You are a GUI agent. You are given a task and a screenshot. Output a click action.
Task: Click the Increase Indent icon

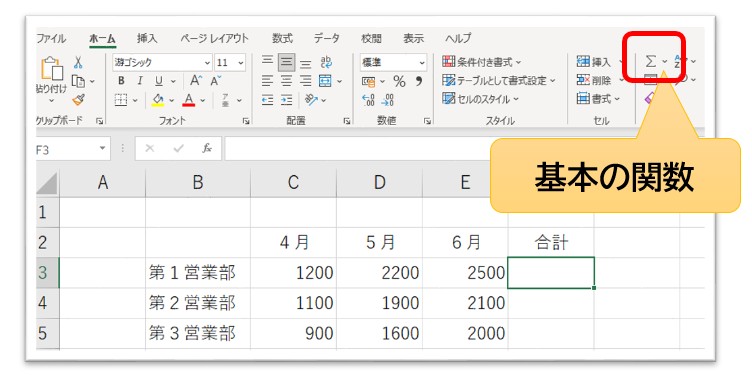[286, 100]
